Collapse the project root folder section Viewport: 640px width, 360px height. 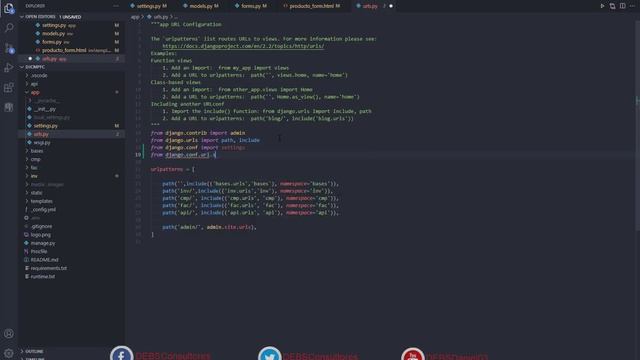point(22,67)
